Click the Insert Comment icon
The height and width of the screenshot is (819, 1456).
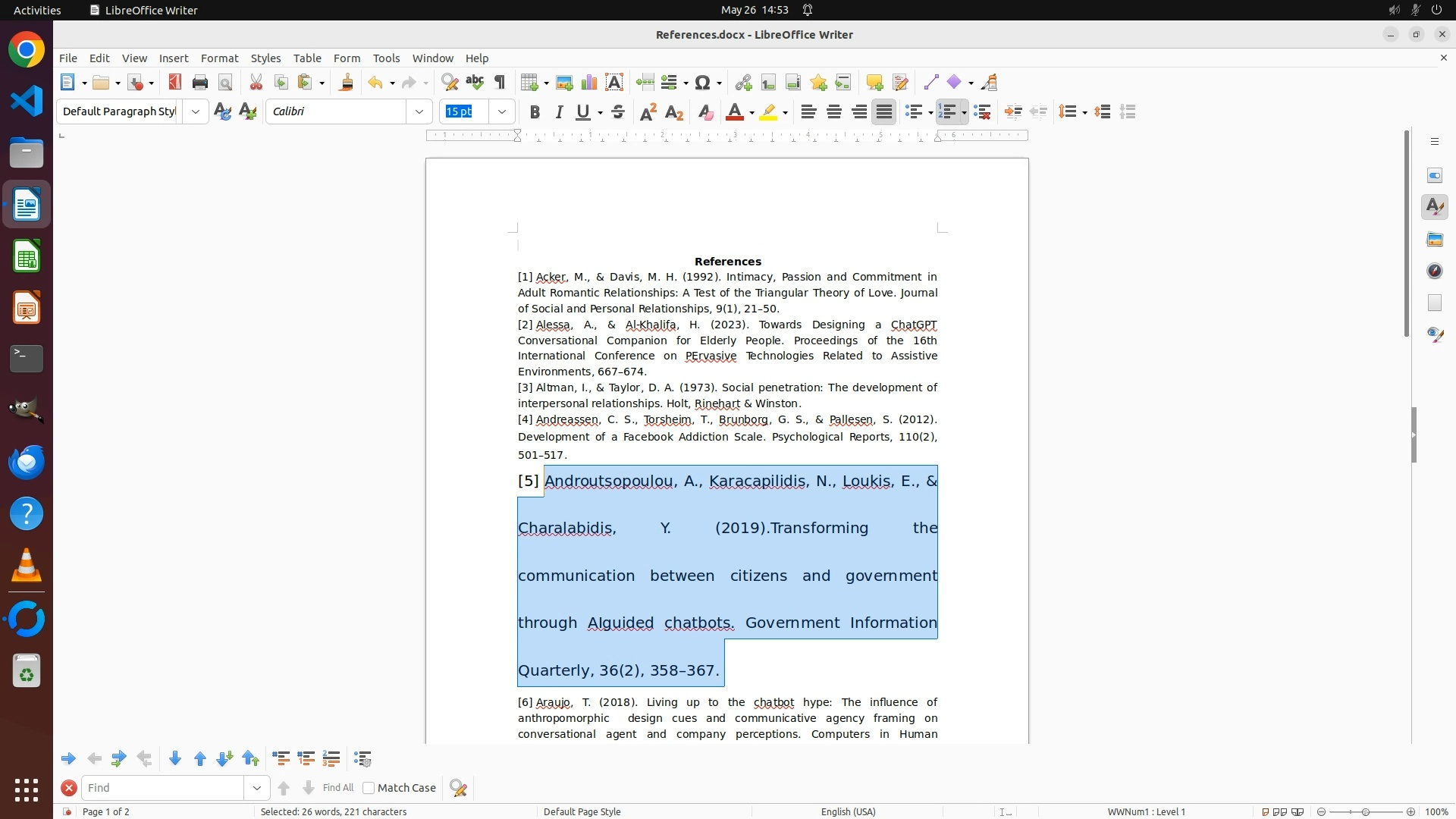(x=874, y=83)
